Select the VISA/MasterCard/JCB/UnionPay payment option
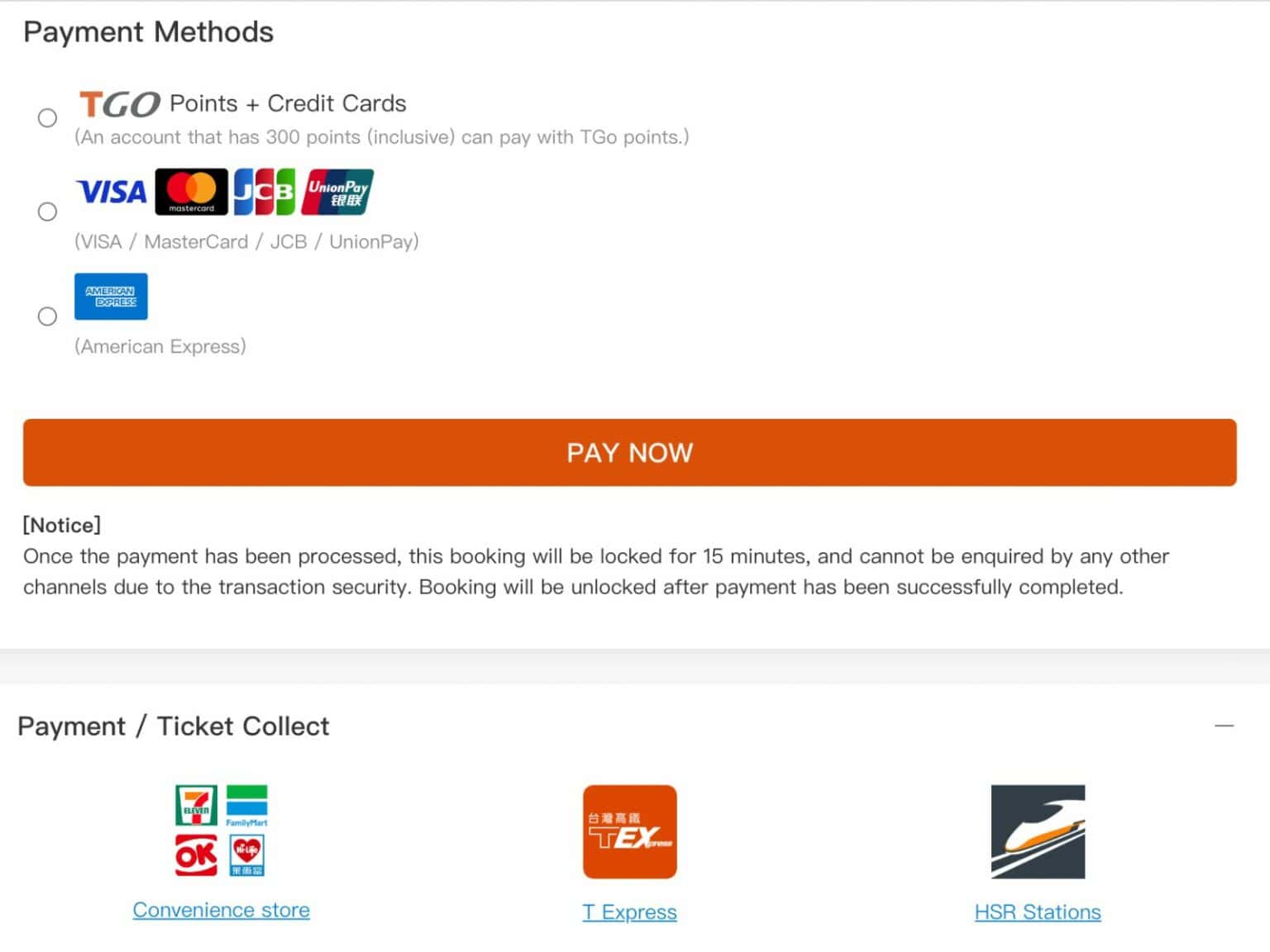 click(48, 212)
